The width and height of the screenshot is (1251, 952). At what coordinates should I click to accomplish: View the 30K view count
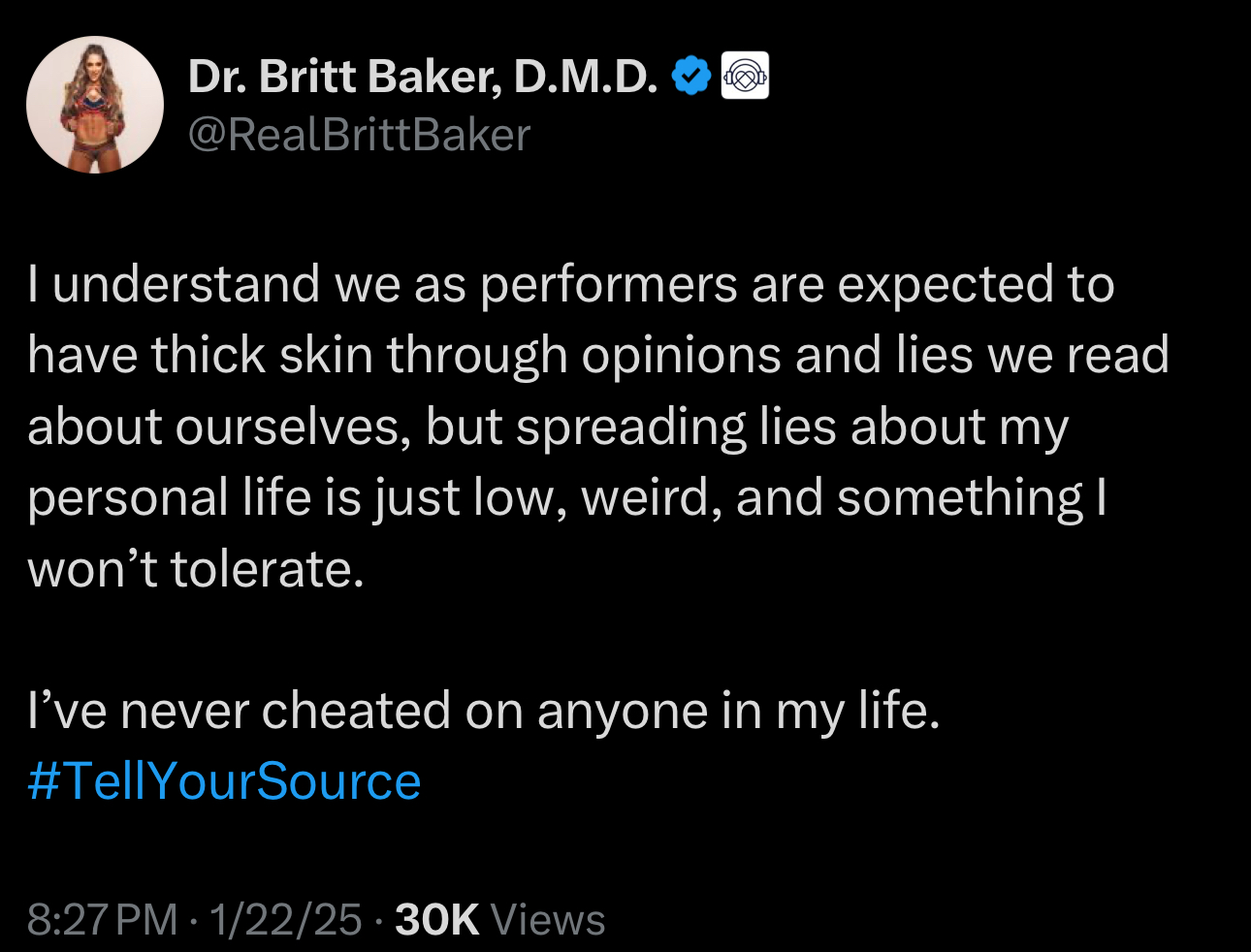point(437,919)
